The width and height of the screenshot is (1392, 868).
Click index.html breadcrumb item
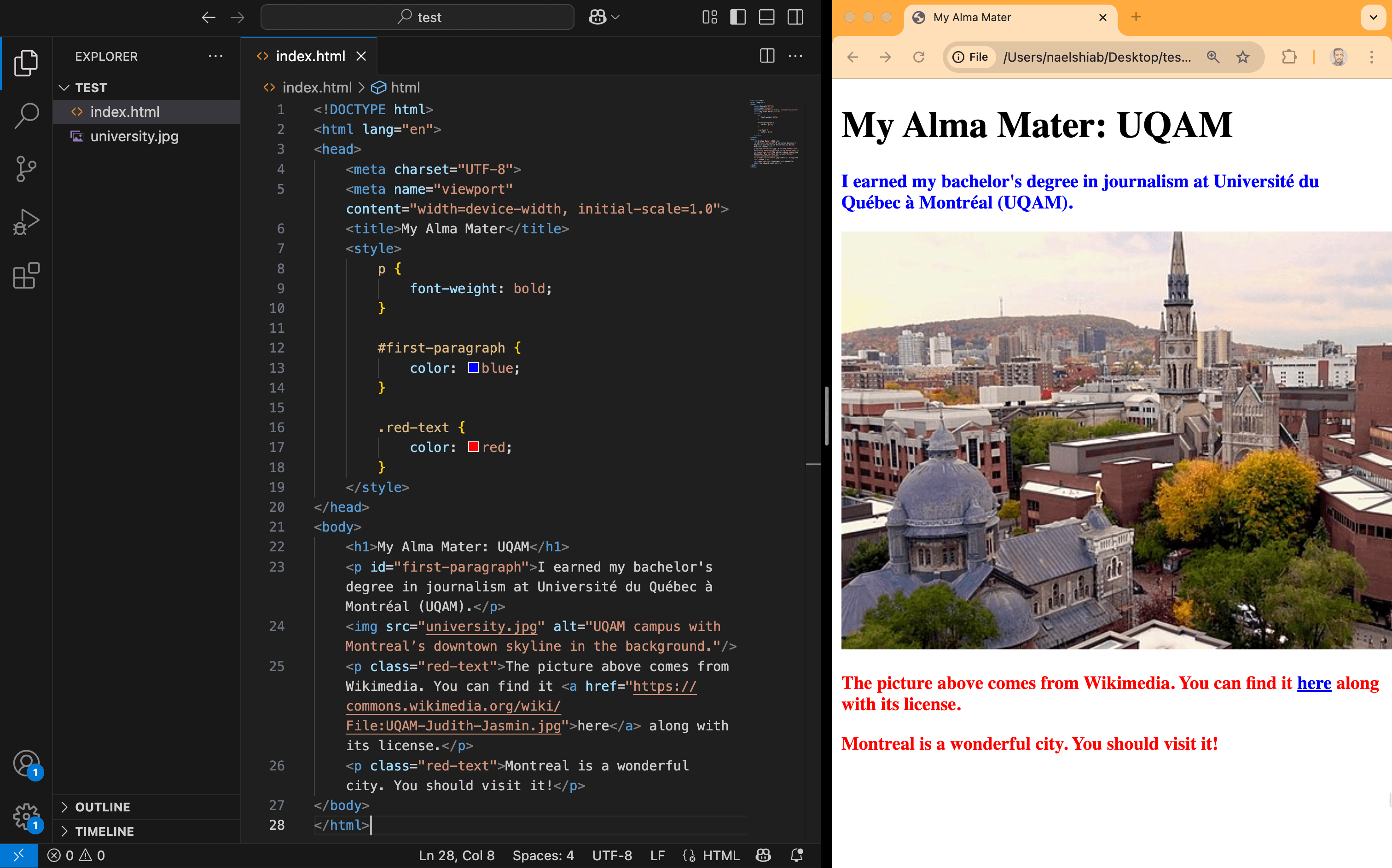(307, 87)
